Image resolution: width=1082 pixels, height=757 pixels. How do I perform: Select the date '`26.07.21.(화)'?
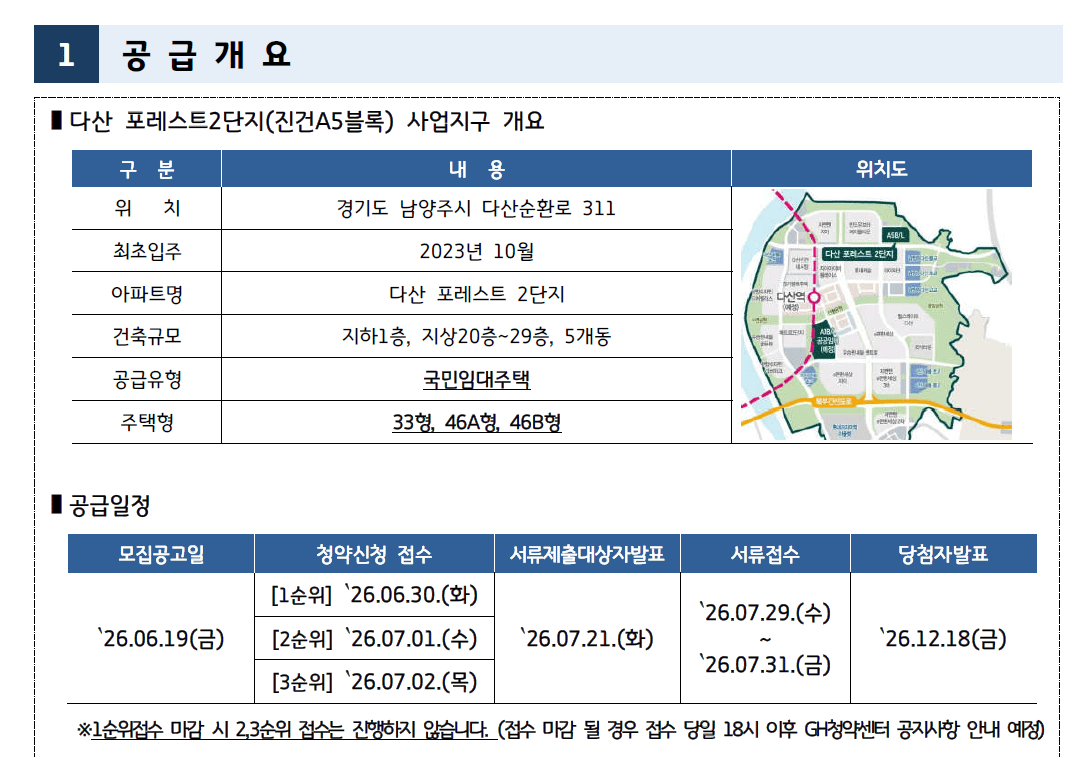(x=587, y=638)
